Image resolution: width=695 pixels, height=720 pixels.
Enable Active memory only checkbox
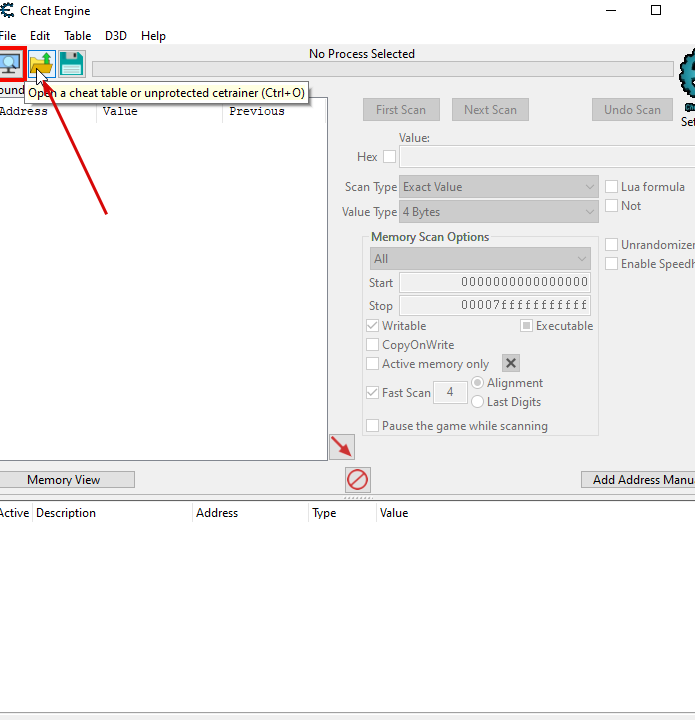(372, 364)
